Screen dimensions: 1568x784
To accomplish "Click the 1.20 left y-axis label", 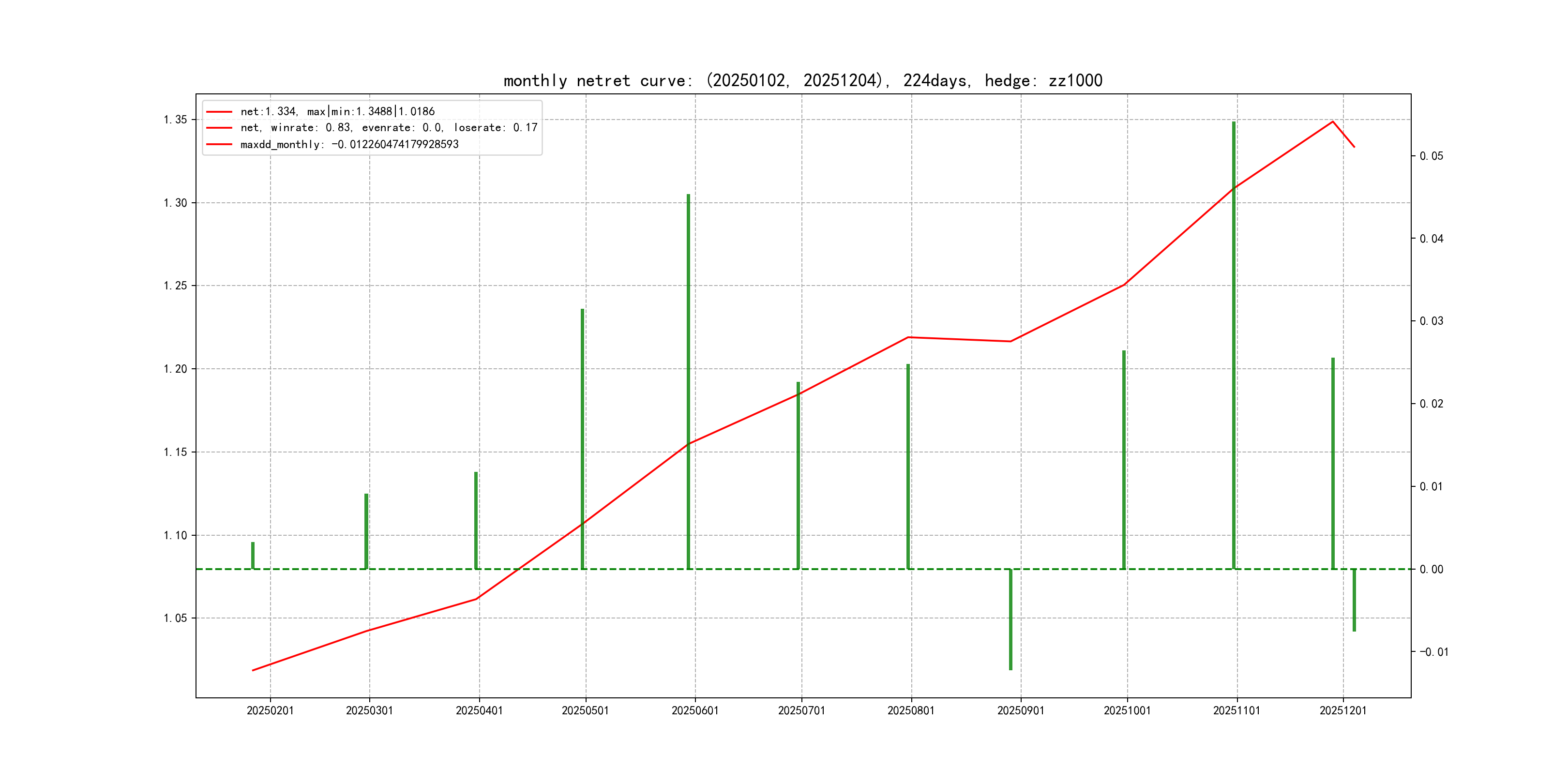I will point(175,369).
